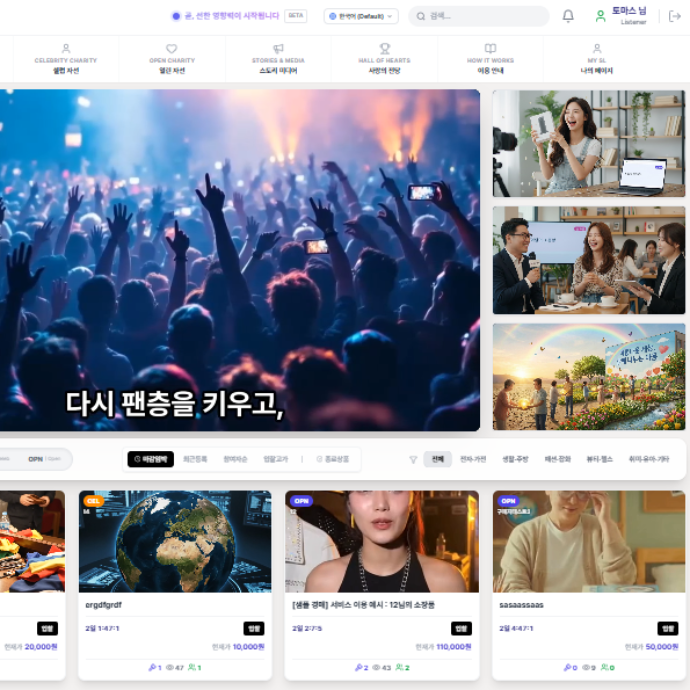Click participants icon on 110,000원 card

point(399,668)
